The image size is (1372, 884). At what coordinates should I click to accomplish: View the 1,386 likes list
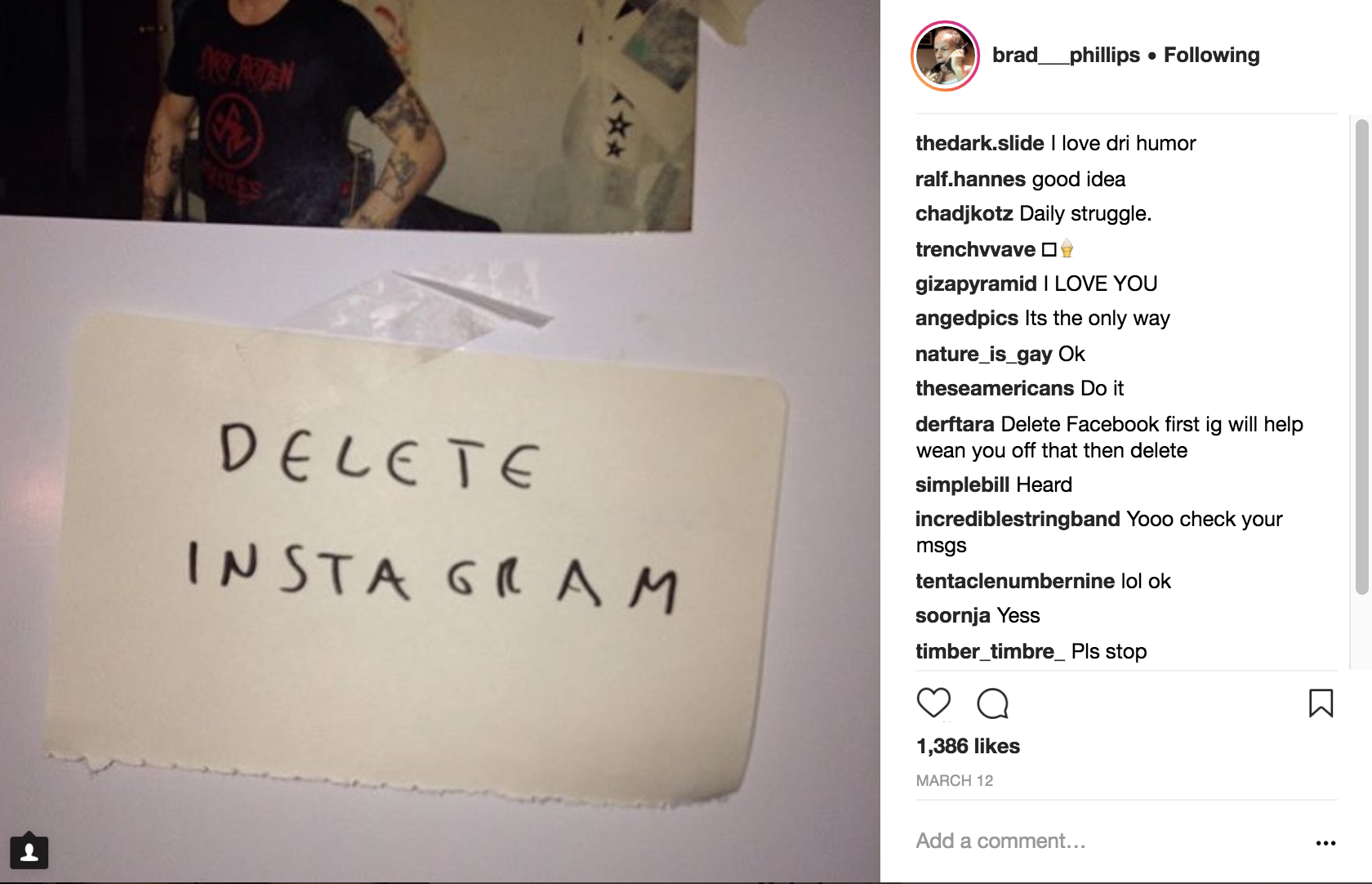[968, 746]
